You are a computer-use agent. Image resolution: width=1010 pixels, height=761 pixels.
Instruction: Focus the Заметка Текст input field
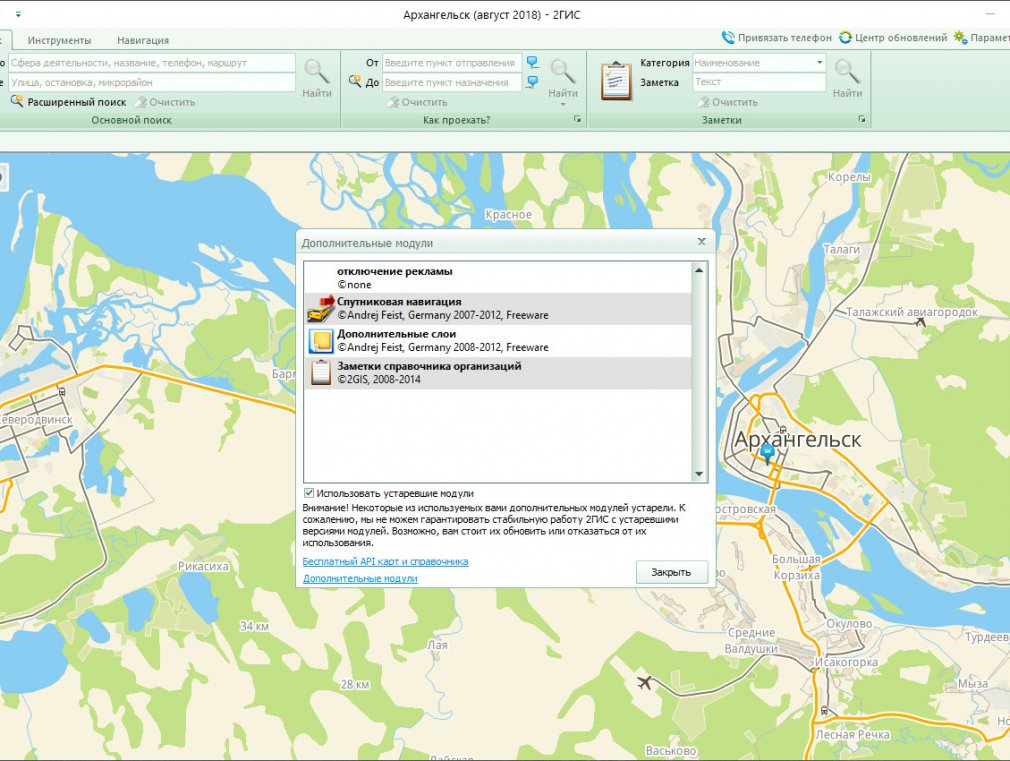point(759,82)
